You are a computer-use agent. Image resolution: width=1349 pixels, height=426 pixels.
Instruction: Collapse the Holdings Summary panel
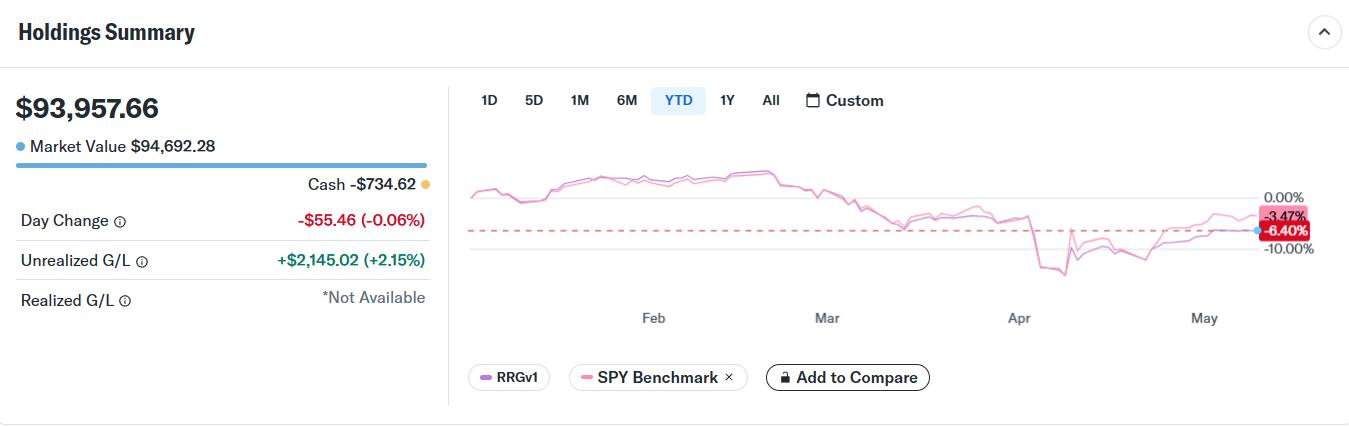click(1324, 33)
